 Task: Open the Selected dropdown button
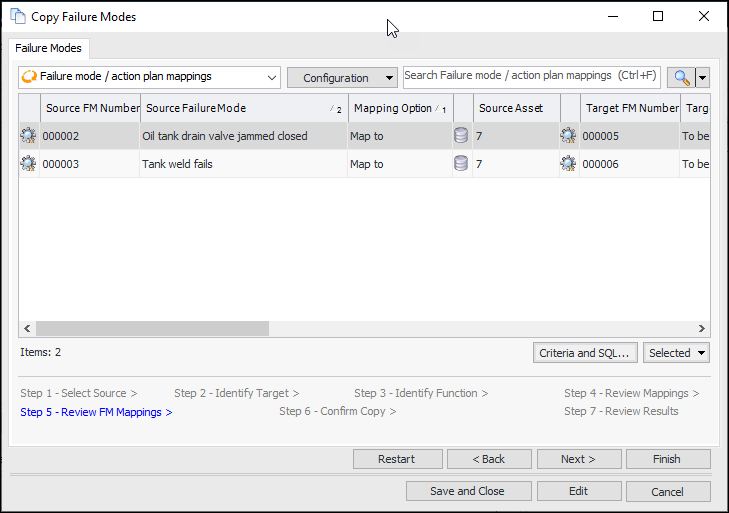click(676, 353)
